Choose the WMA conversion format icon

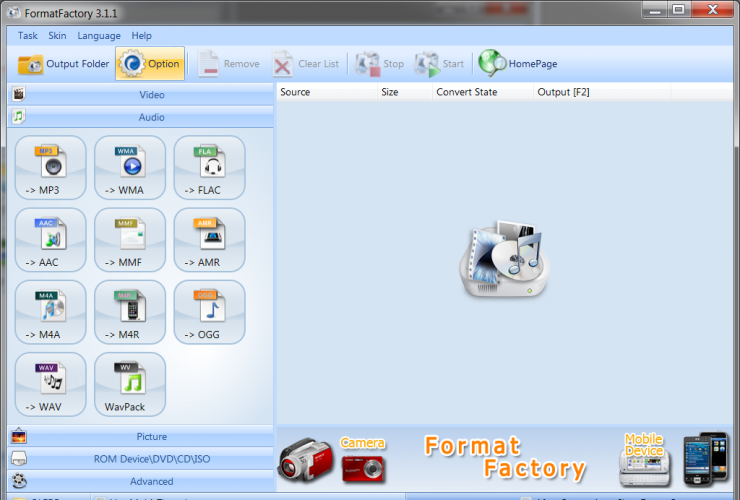(x=130, y=168)
